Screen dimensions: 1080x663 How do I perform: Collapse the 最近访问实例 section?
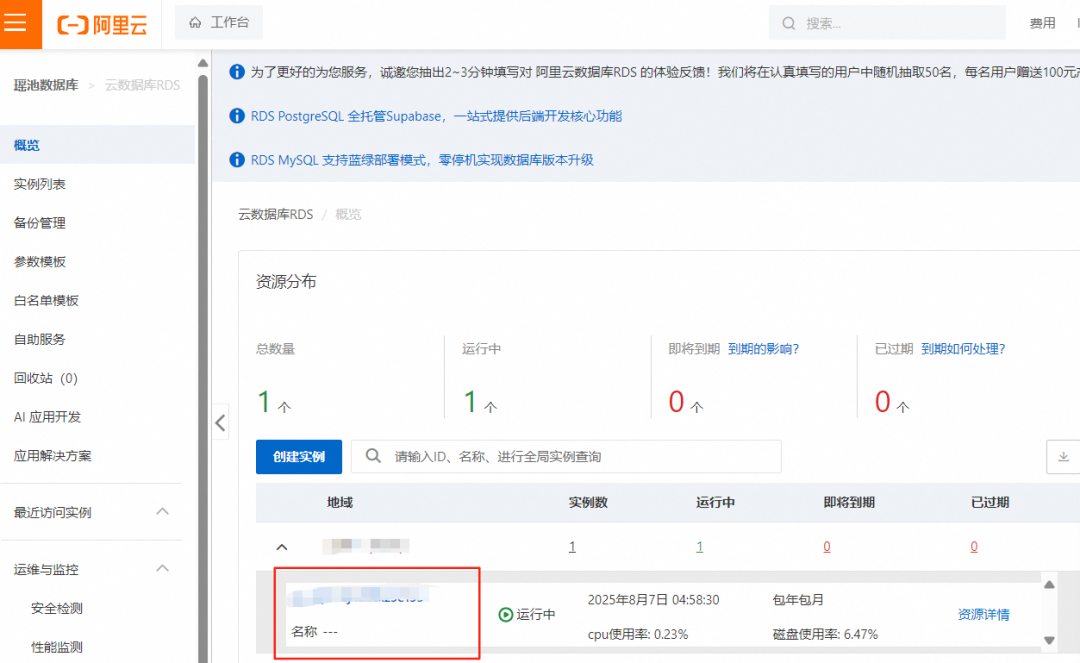point(163,512)
